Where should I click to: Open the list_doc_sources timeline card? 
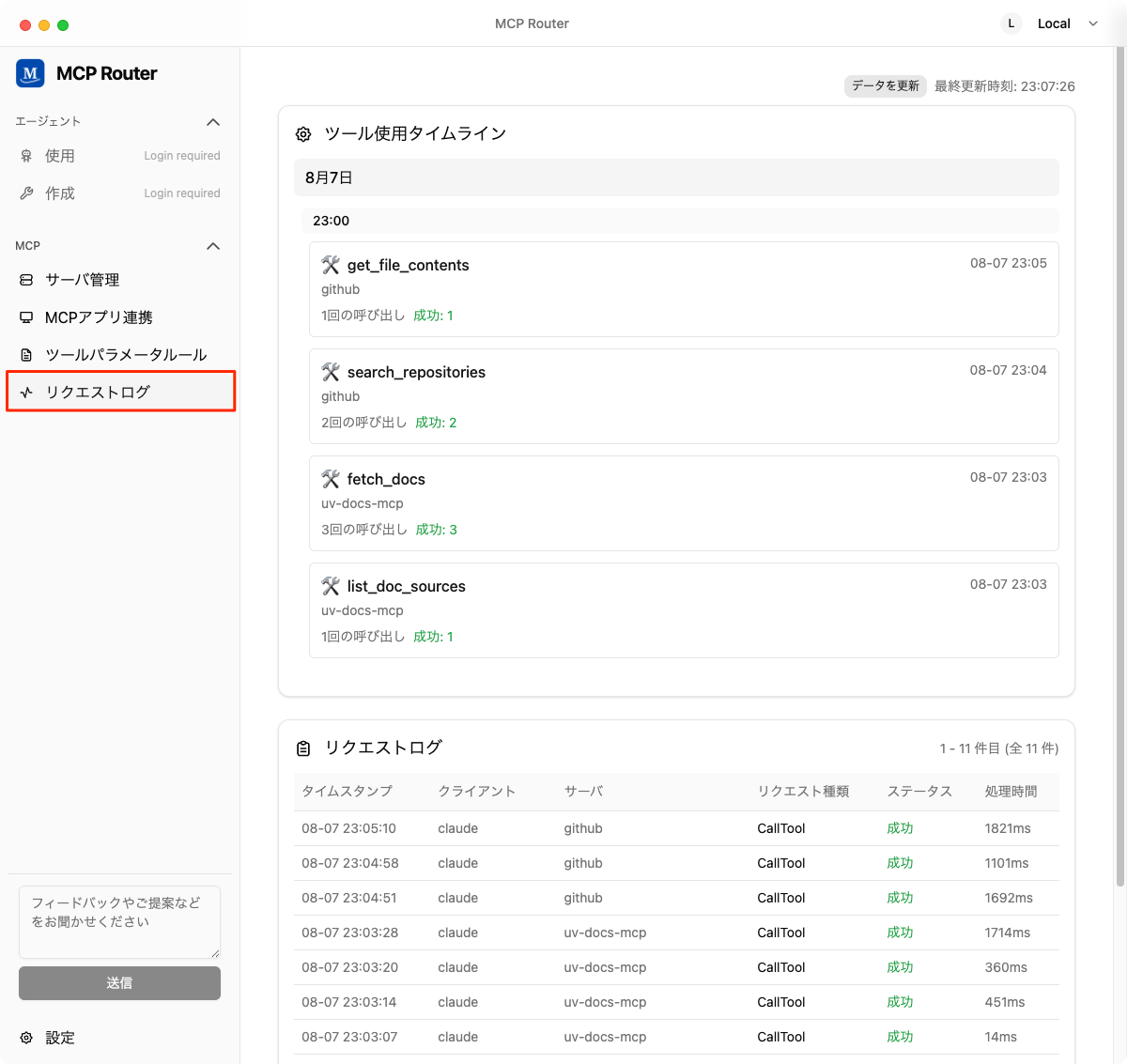[x=684, y=610]
